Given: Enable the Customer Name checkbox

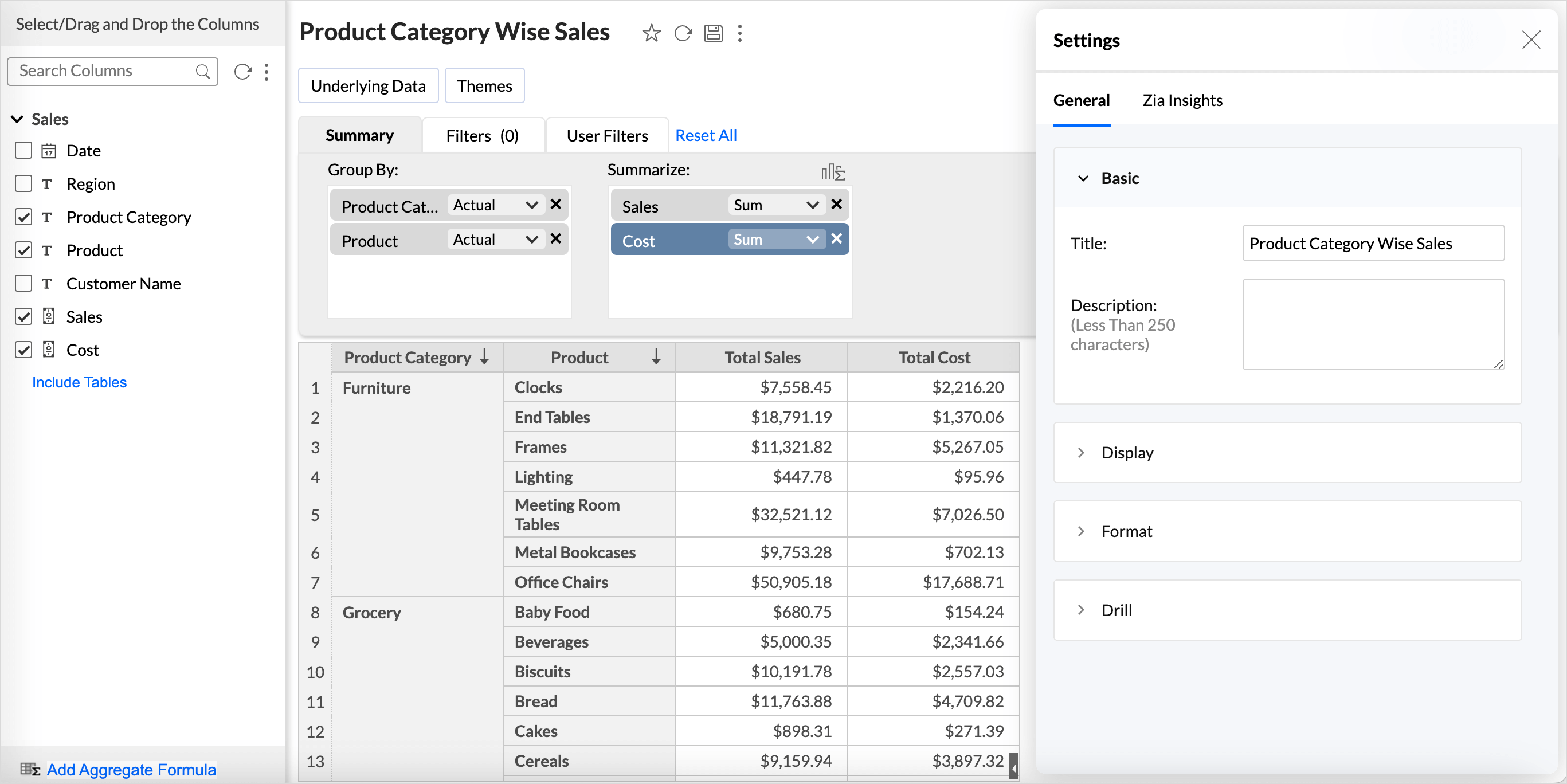Looking at the screenshot, I should coord(23,284).
